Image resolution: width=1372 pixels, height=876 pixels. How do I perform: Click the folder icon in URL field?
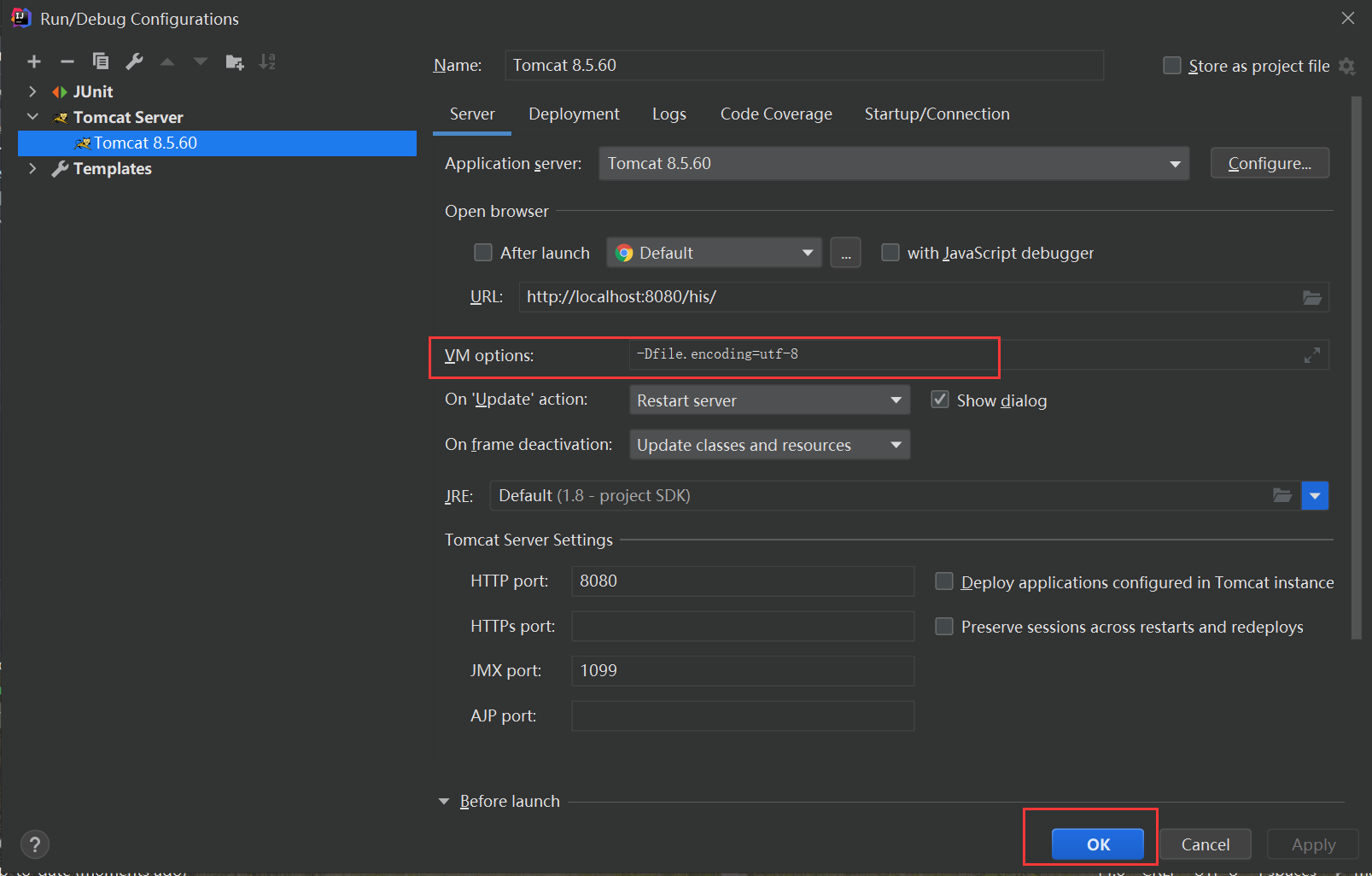[x=1312, y=297]
